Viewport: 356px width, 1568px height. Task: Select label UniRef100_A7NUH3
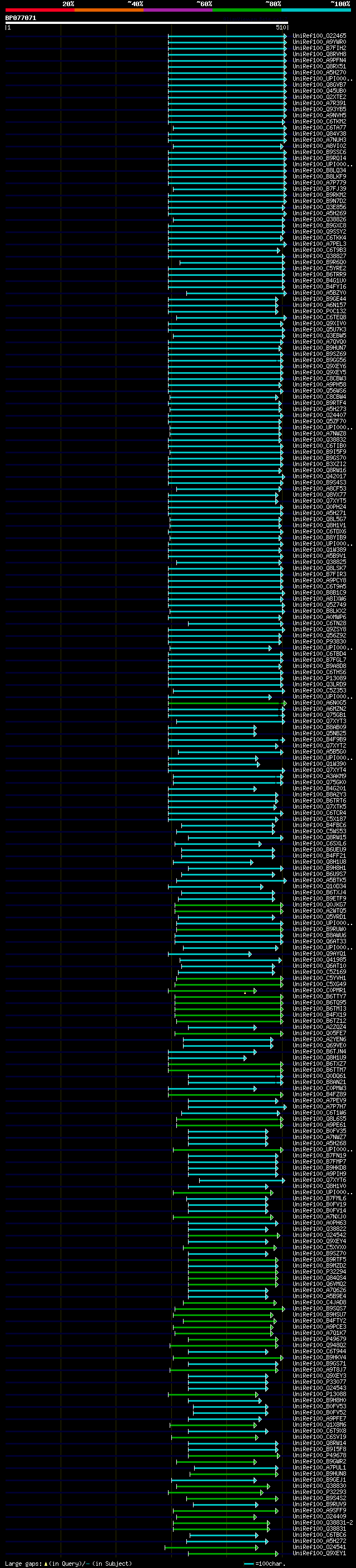[319, 140]
